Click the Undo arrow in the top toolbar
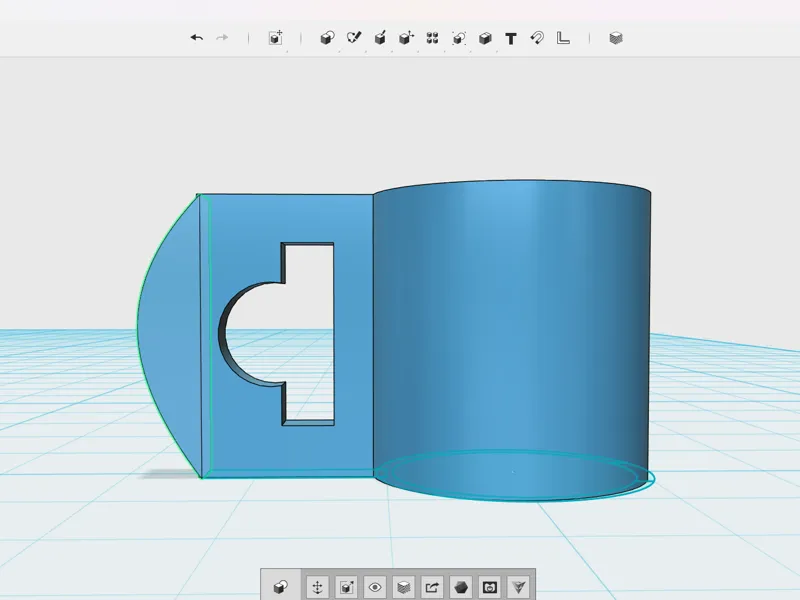The image size is (800, 600). [x=197, y=38]
